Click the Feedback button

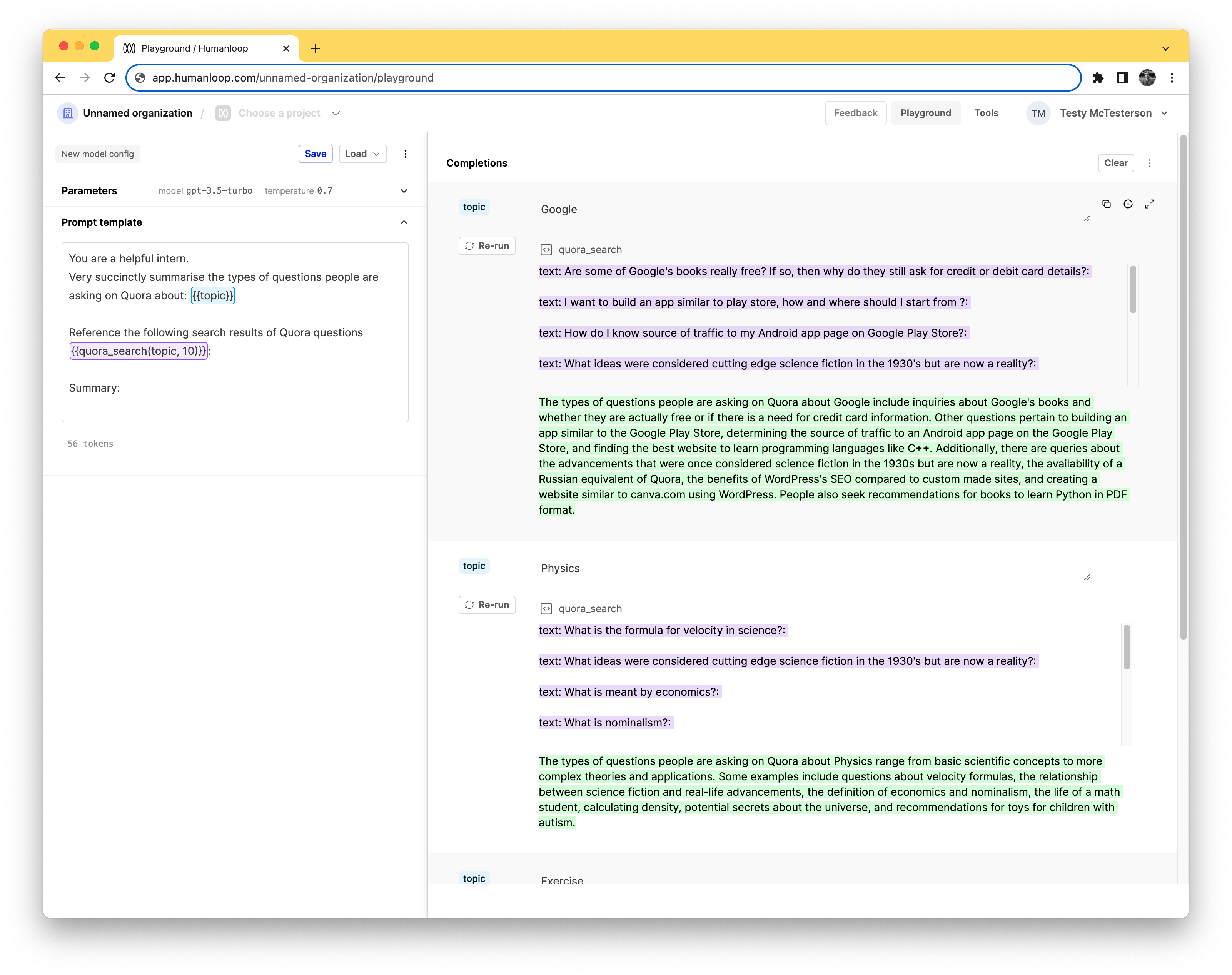[855, 113]
